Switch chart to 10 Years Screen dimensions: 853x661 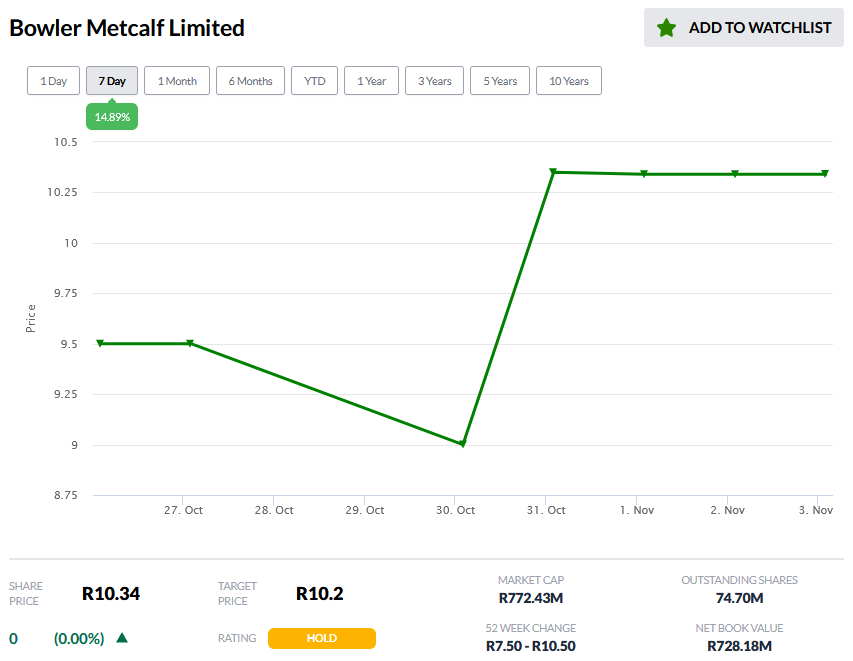[569, 81]
